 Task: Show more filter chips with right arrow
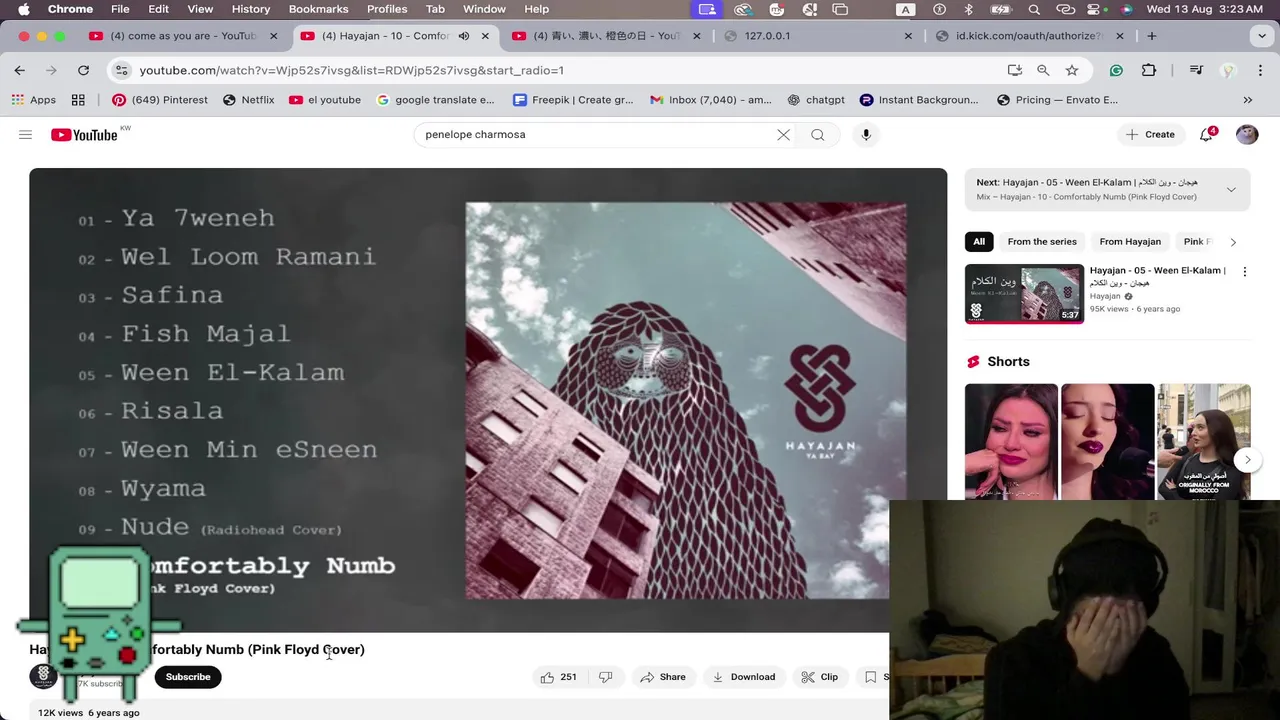[1233, 242]
